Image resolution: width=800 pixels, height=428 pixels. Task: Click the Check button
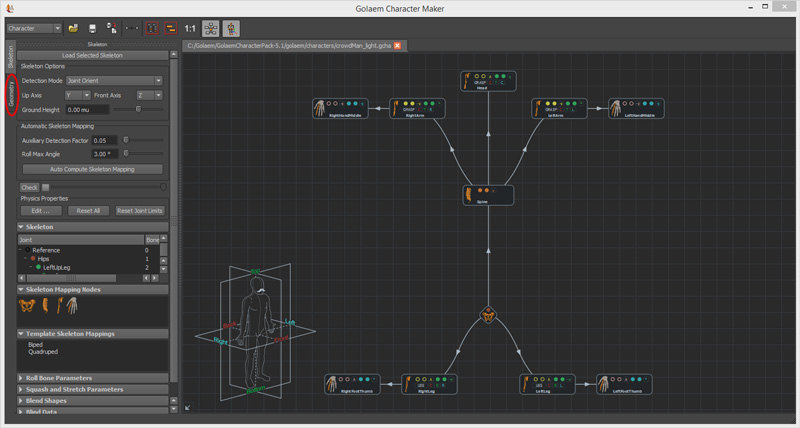29,187
